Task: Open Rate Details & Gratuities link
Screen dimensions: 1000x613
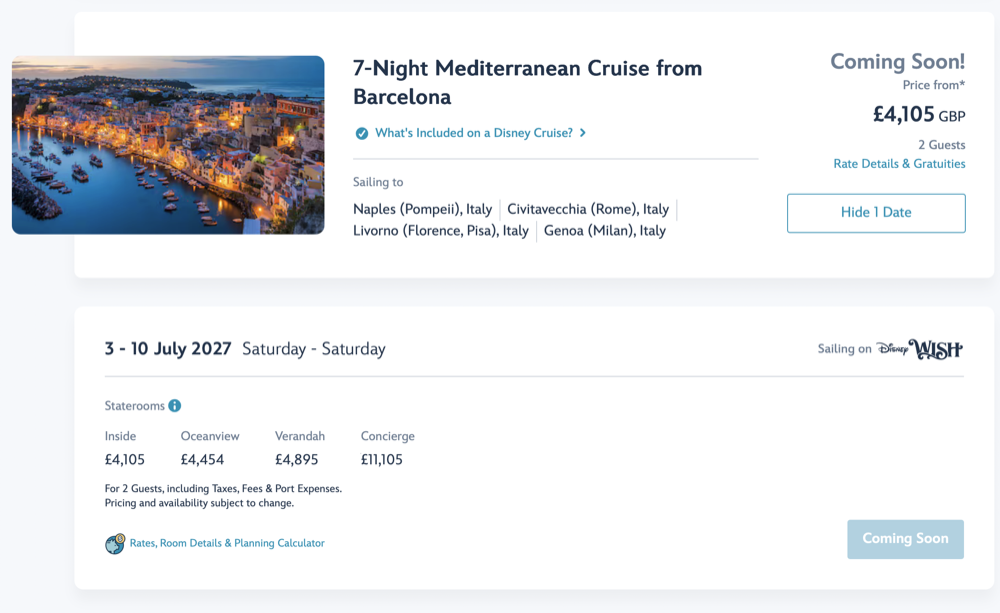Action: coord(899,164)
